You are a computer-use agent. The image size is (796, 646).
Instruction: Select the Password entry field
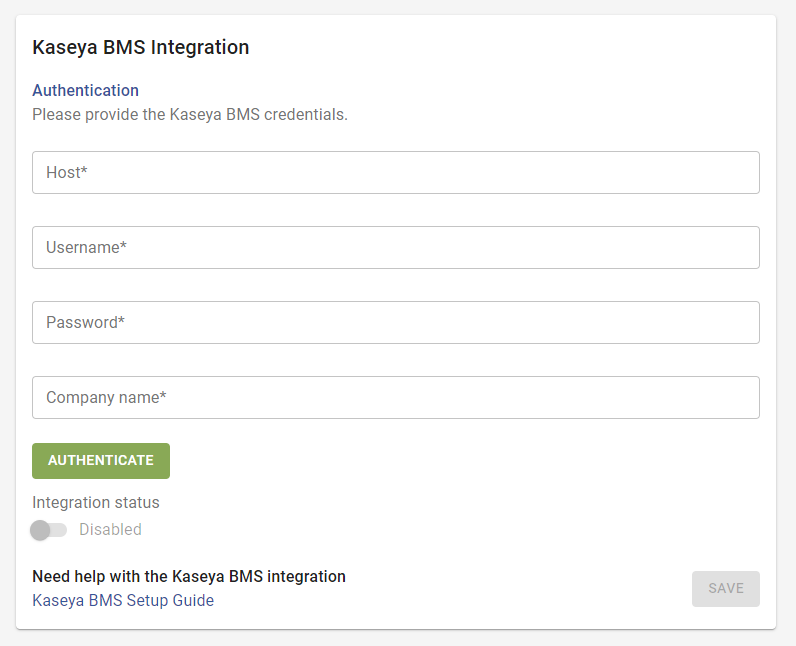coord(395,323)
